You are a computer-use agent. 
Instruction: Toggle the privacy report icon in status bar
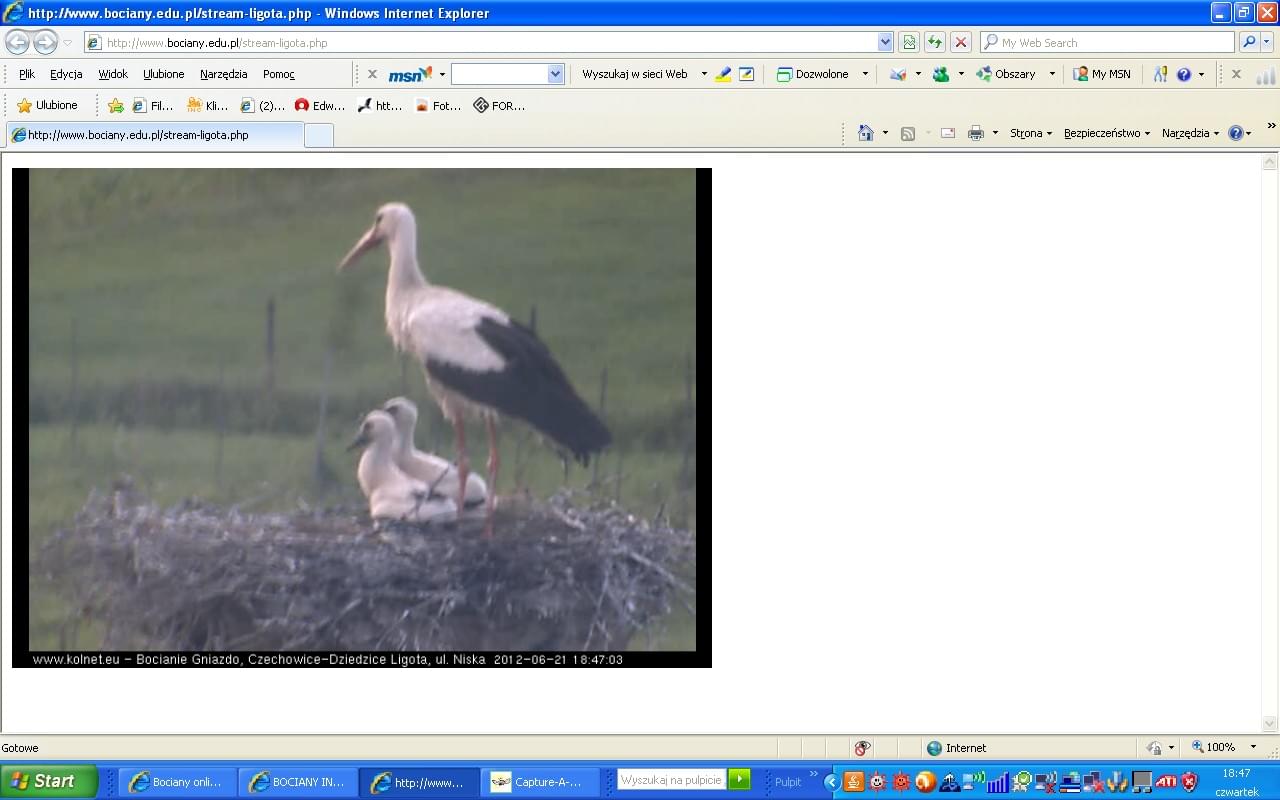click(x=862, y=748)
